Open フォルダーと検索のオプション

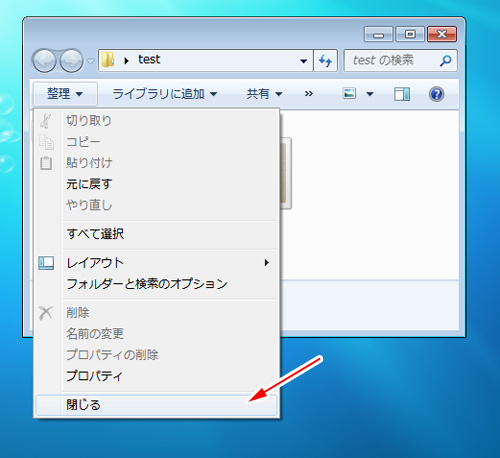click(157, 284)
